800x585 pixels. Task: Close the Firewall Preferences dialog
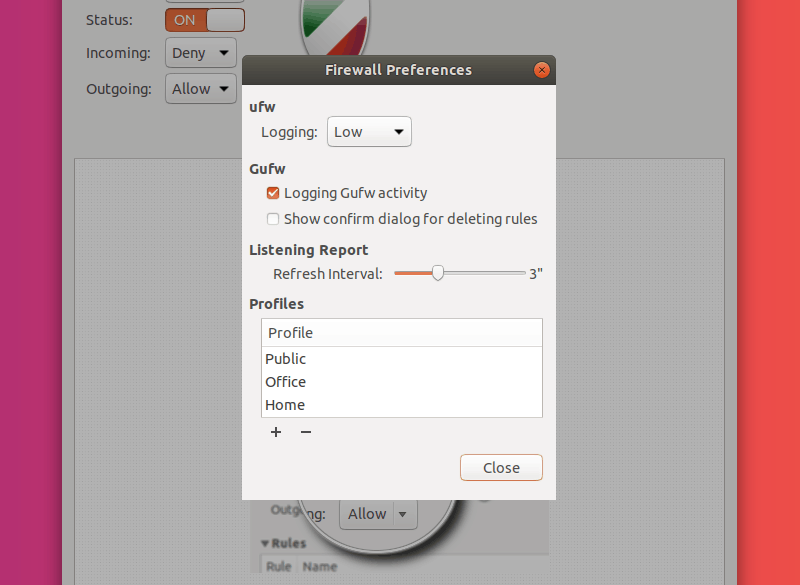(501, 467)
